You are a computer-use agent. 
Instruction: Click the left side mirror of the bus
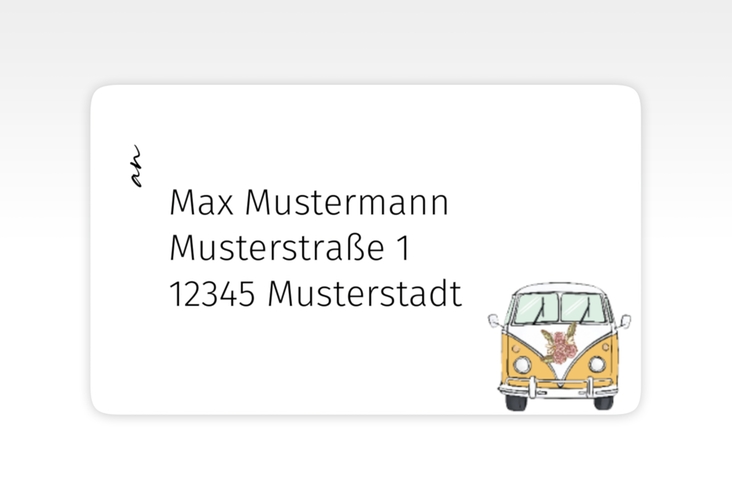494,321
